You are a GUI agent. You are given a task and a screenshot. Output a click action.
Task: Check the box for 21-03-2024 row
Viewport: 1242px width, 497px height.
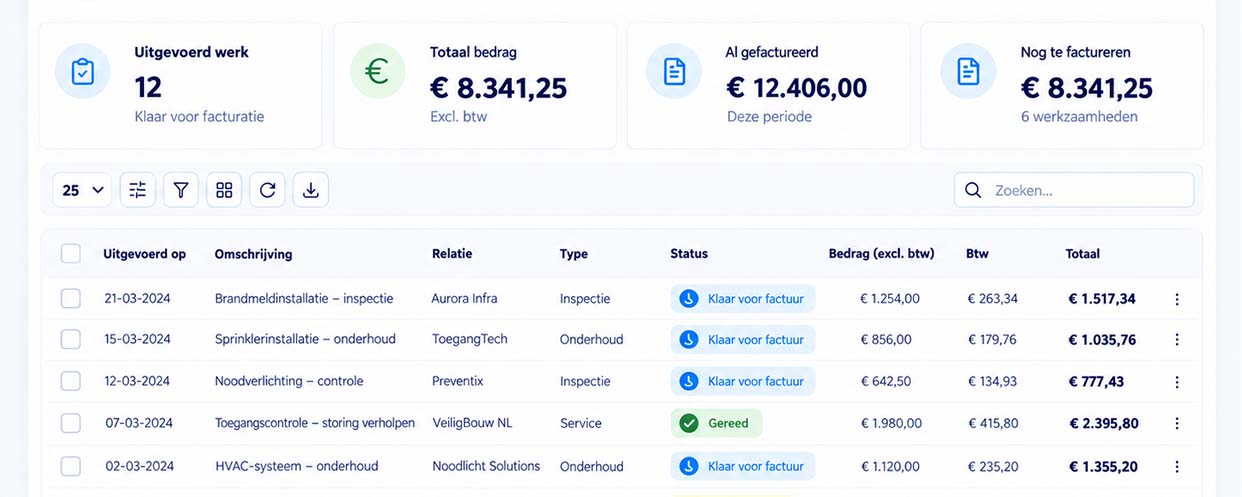71,298
